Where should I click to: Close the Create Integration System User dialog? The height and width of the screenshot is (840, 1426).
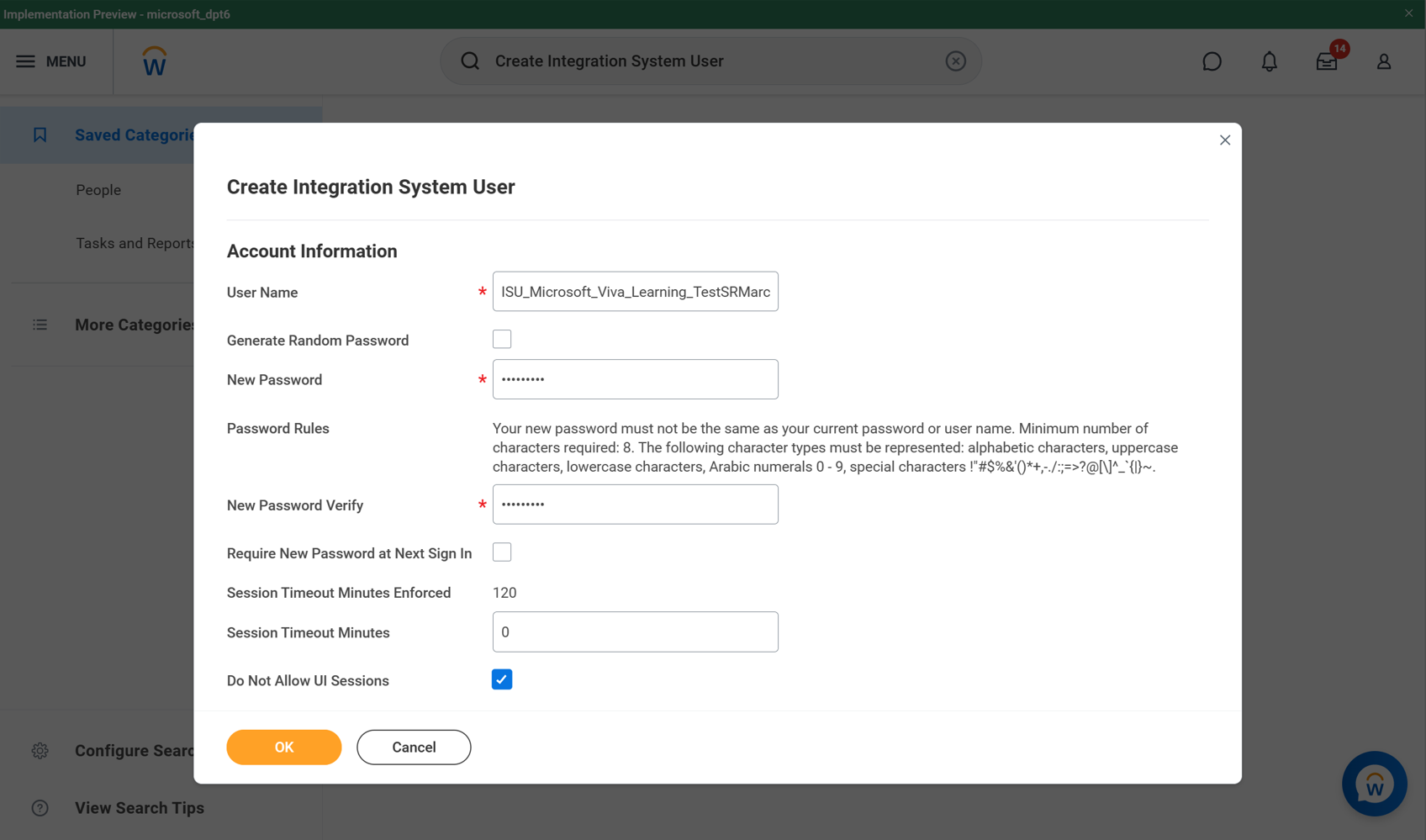(1224, 140)
